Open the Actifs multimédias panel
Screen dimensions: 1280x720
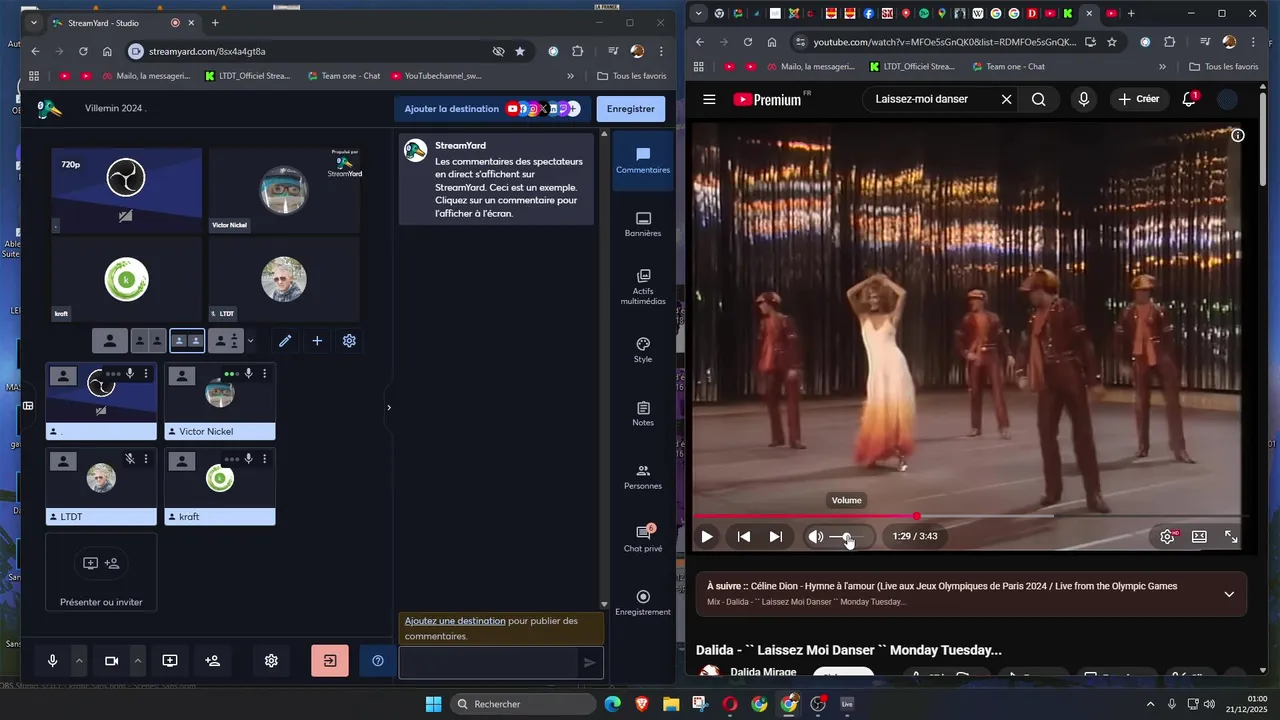click(x=643, y=286)
